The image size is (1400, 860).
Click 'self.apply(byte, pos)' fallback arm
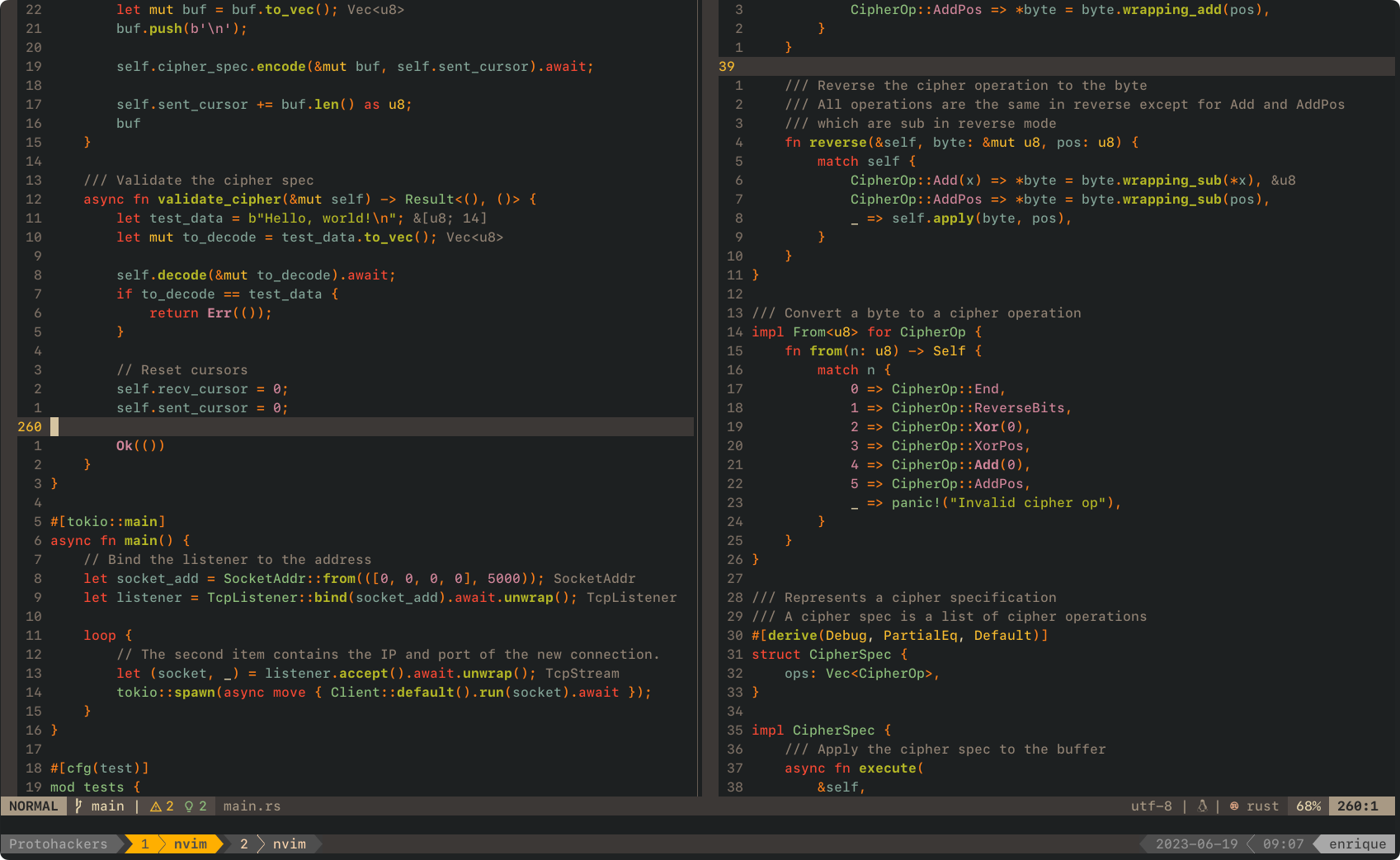point(978,219)
